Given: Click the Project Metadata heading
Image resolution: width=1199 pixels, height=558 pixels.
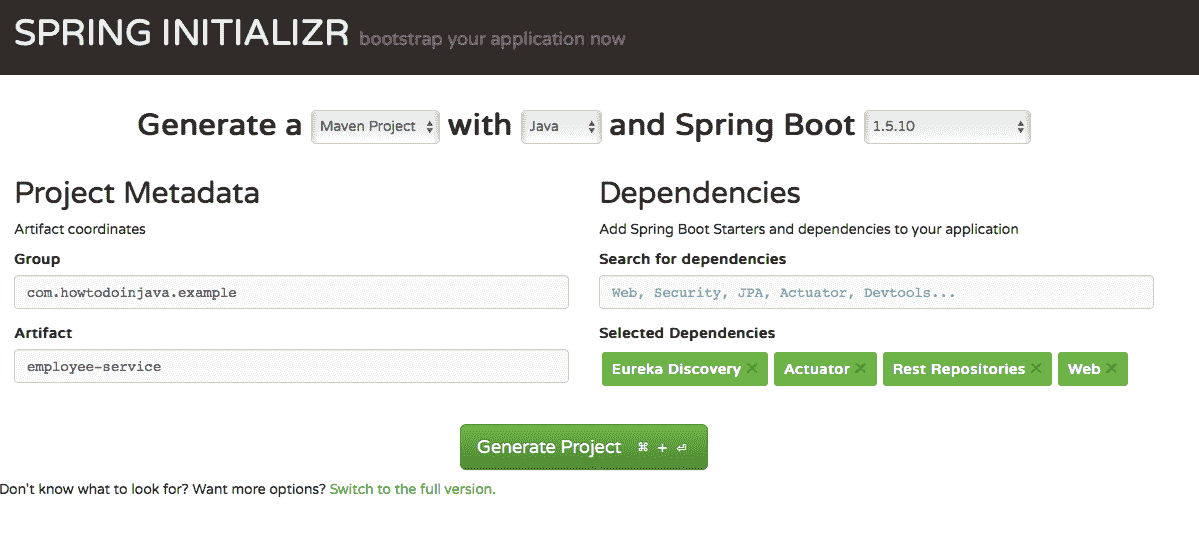Looking at the screenshot, I should (137, 193).
